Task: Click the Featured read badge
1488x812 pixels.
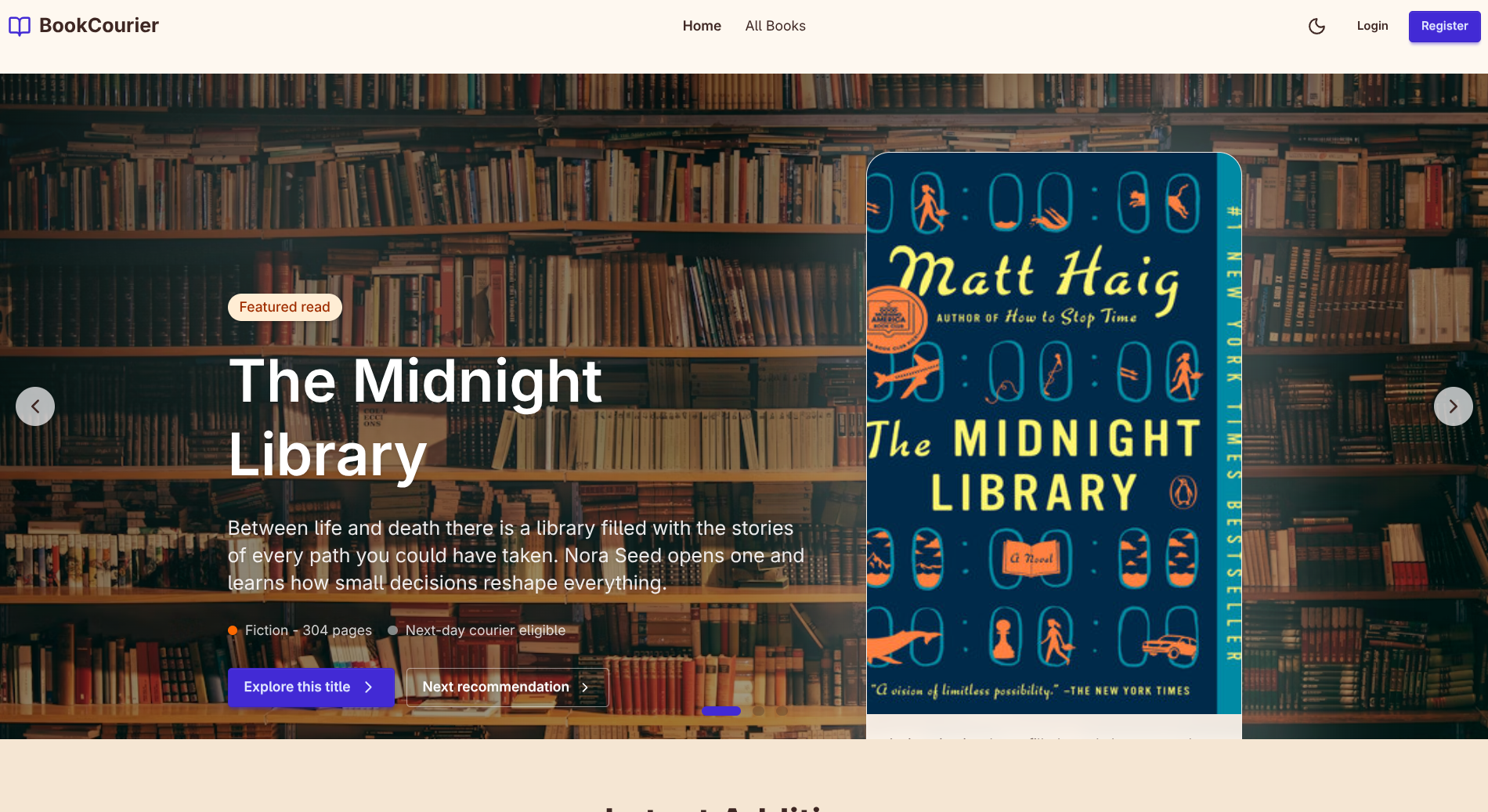Action: (285, 307)
